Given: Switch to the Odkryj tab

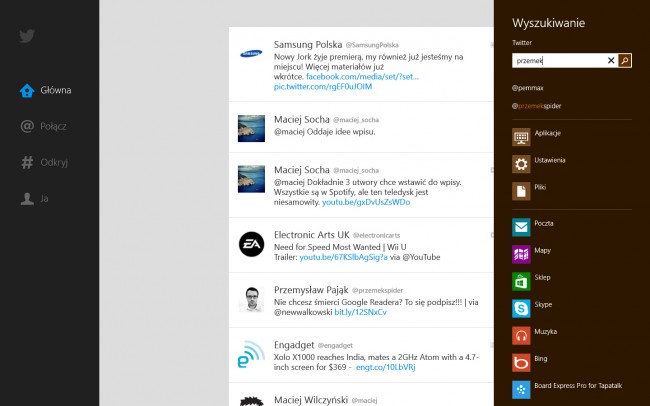Looking at the screenshot, I should click(44, 162).
